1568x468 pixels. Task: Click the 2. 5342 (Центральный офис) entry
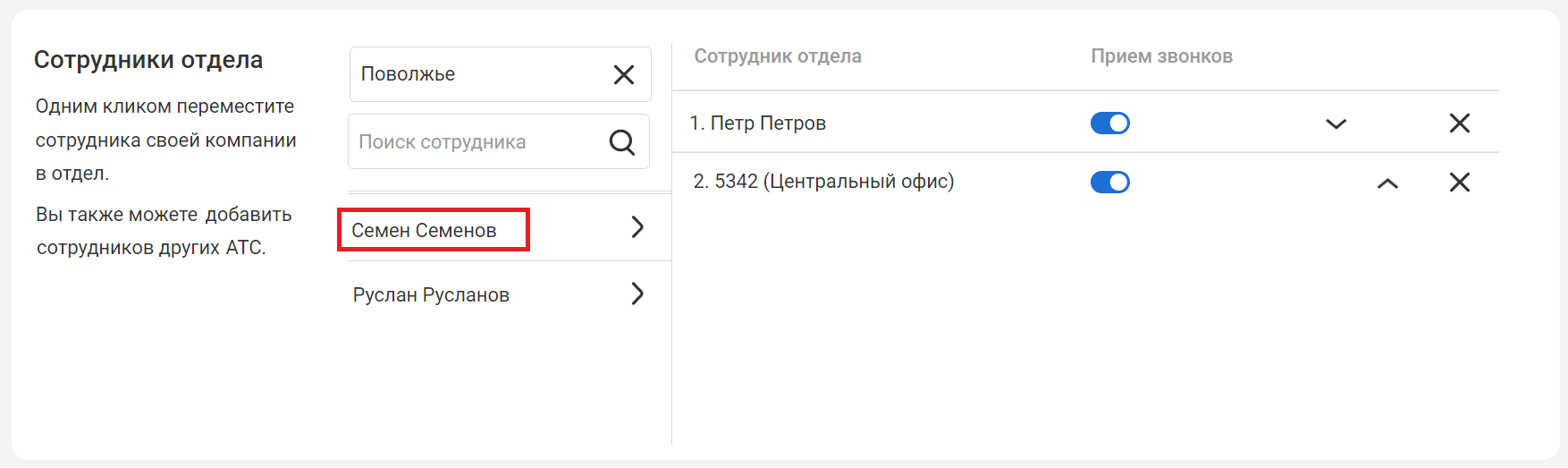point(824,182)
